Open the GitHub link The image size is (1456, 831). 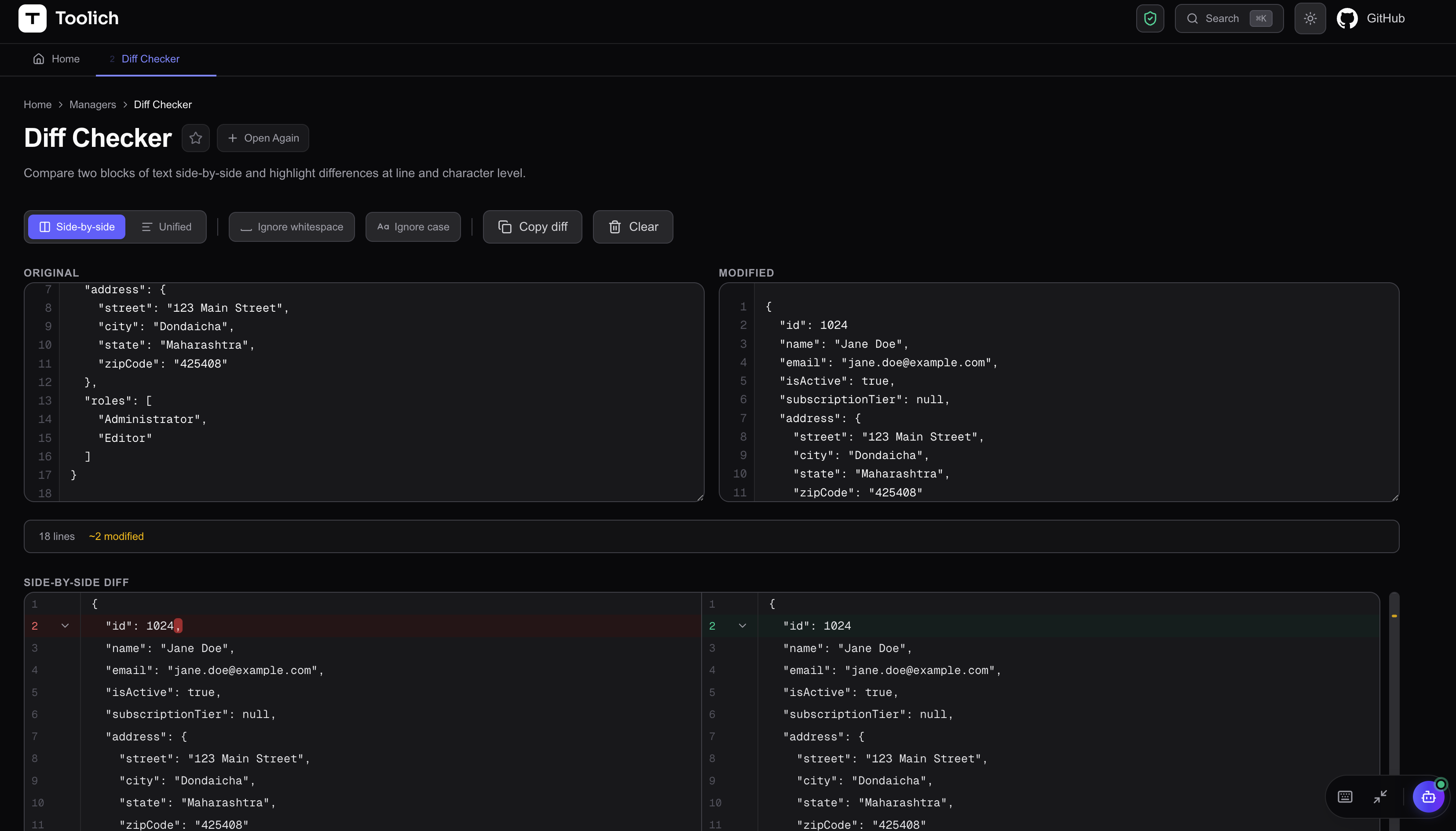click(x=1370, y=18)
